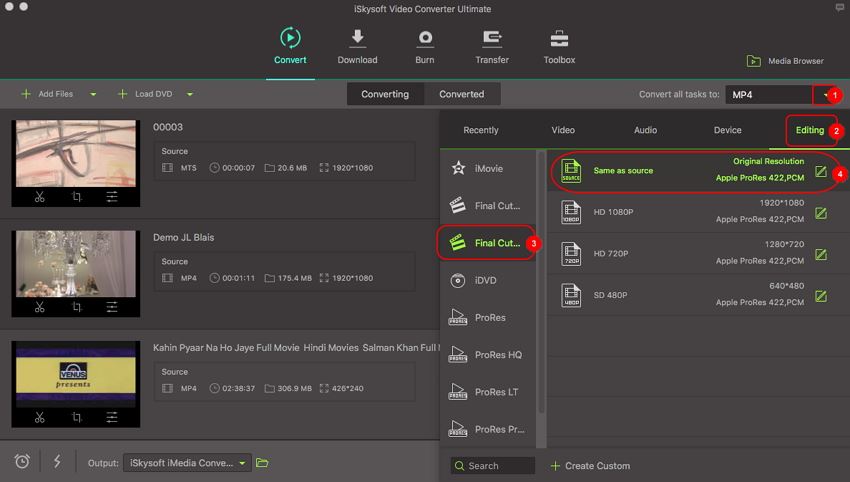Click the Venus presents video thumbnail
This screenshot has height=482, width=850.
pos(76,374)
